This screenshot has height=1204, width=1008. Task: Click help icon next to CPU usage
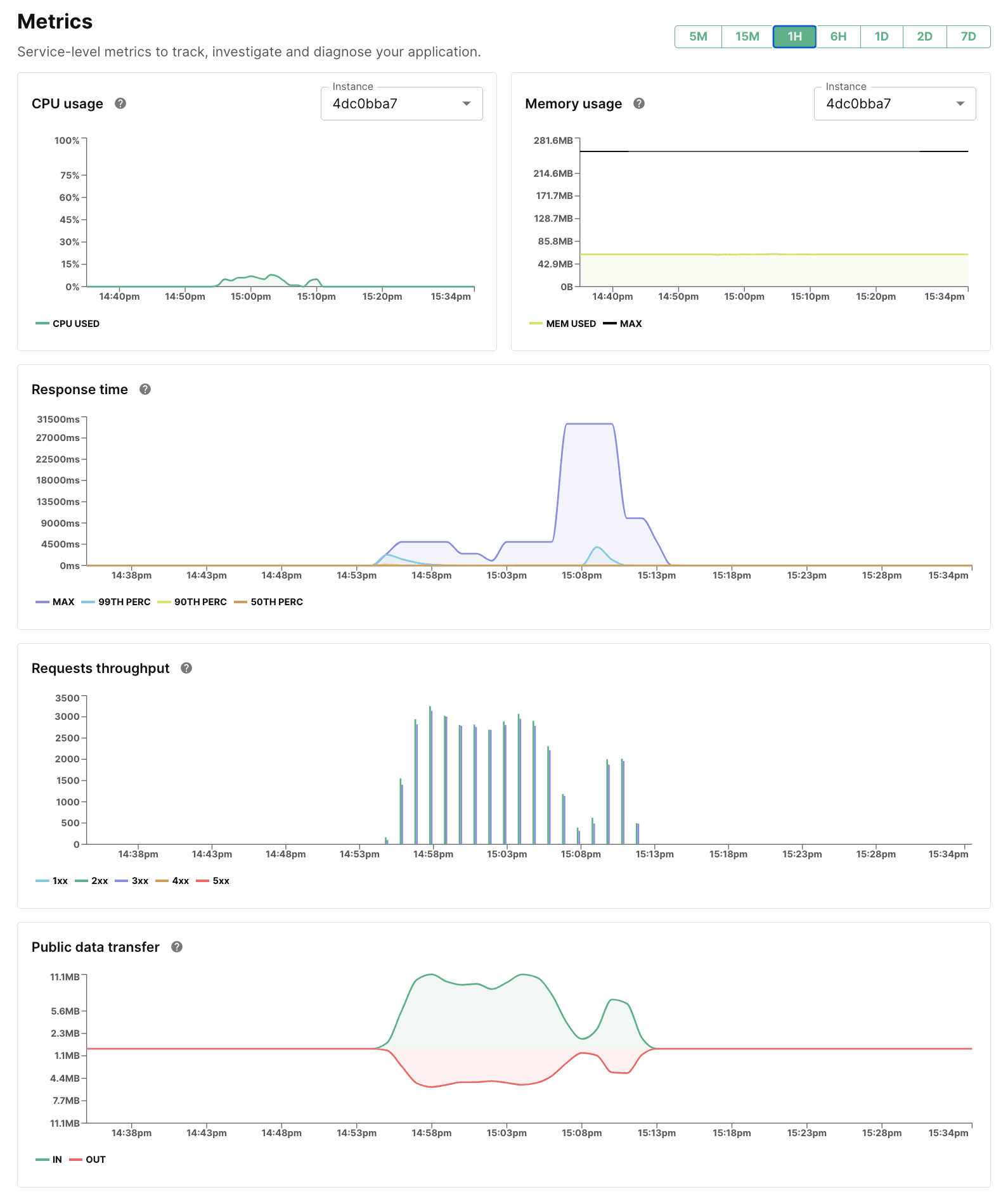[120, 103]
